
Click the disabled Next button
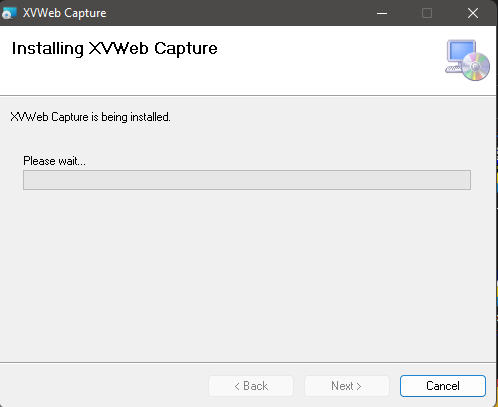347,386
